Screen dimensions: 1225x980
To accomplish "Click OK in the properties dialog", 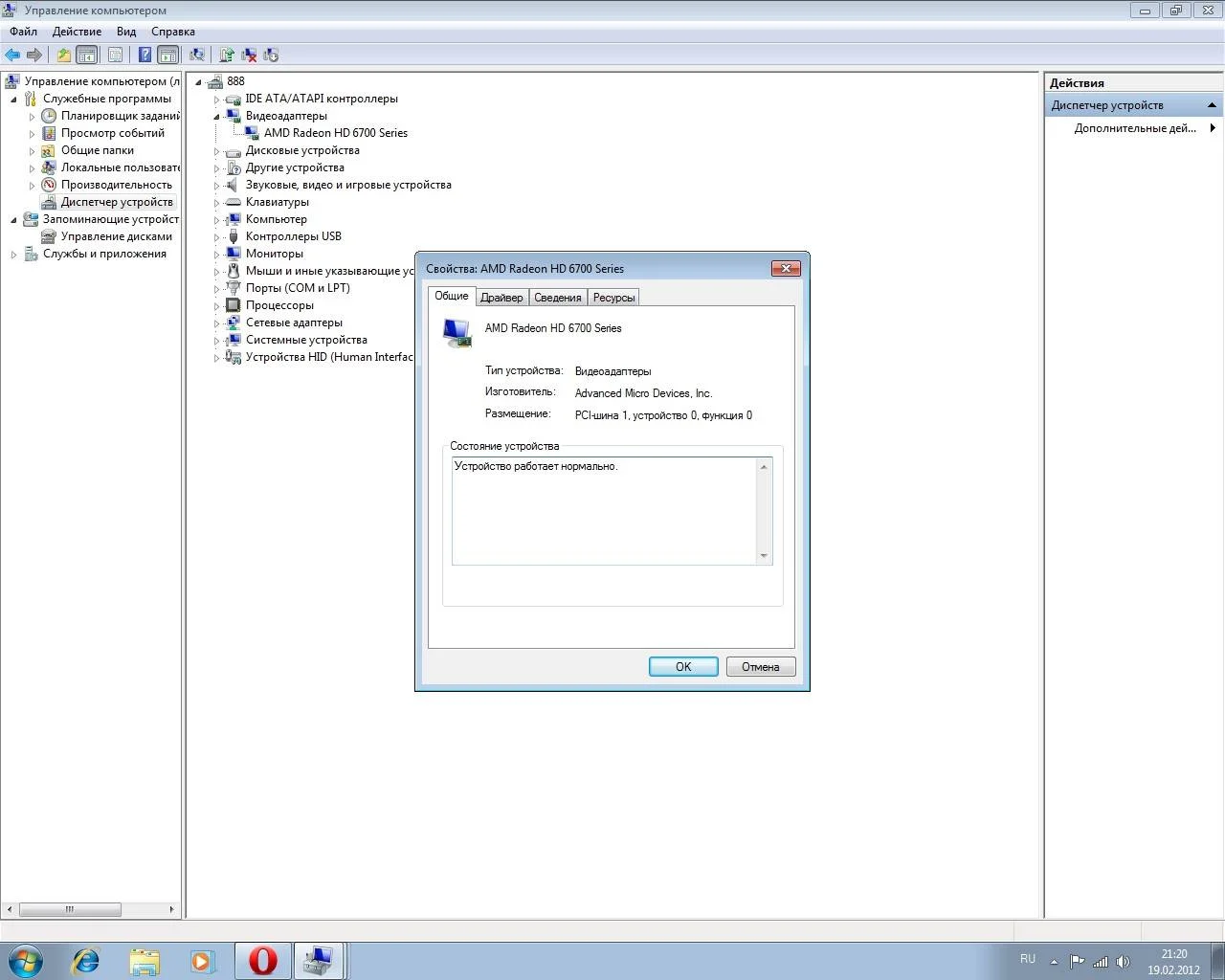I will click(683, 667).
